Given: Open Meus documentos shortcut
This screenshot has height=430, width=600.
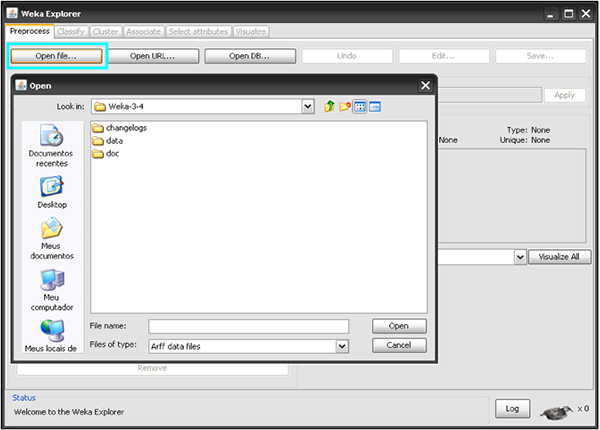Looking at the screenshot, I should coord(52,239).
